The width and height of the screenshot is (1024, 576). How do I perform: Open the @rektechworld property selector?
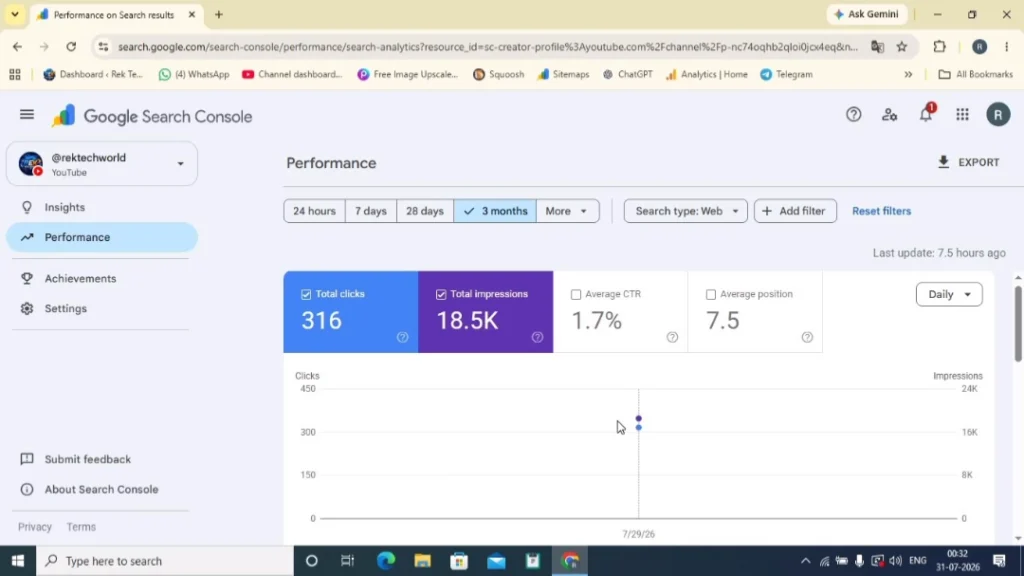click(x=102, y=164)
